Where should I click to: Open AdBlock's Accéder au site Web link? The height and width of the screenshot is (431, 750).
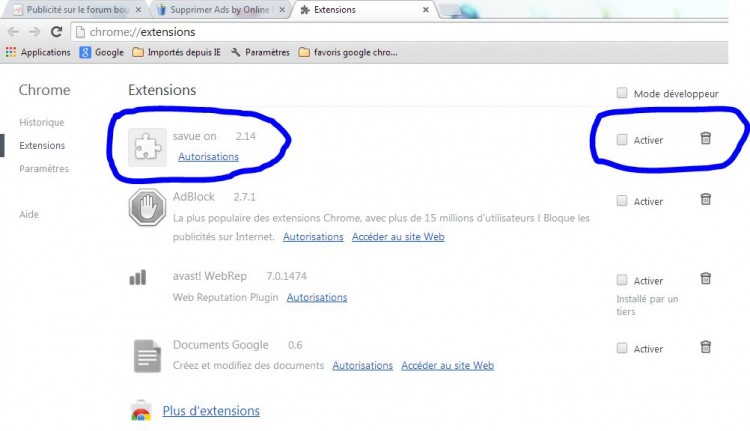(x=398, y=237)
